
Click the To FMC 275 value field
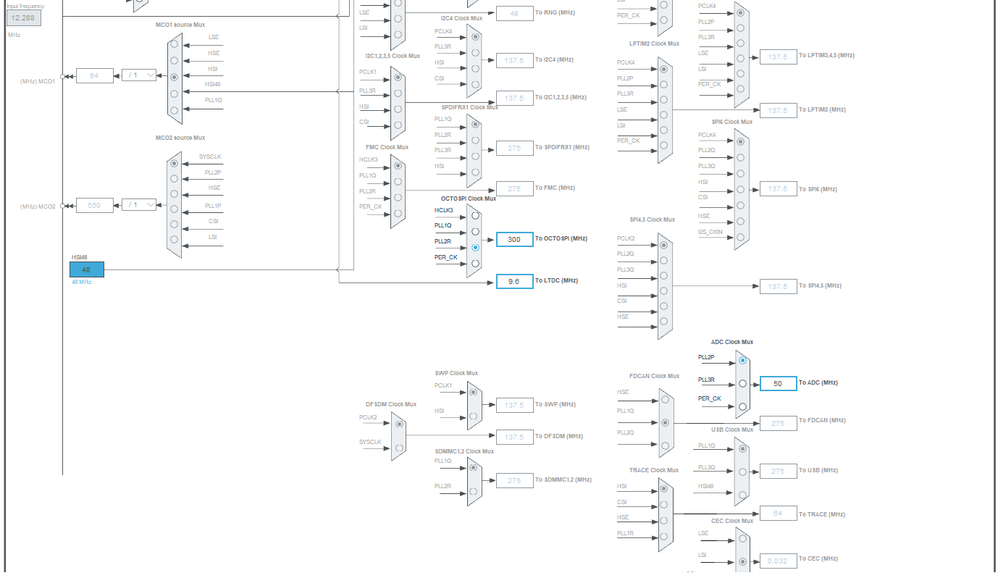coord(514,189)
